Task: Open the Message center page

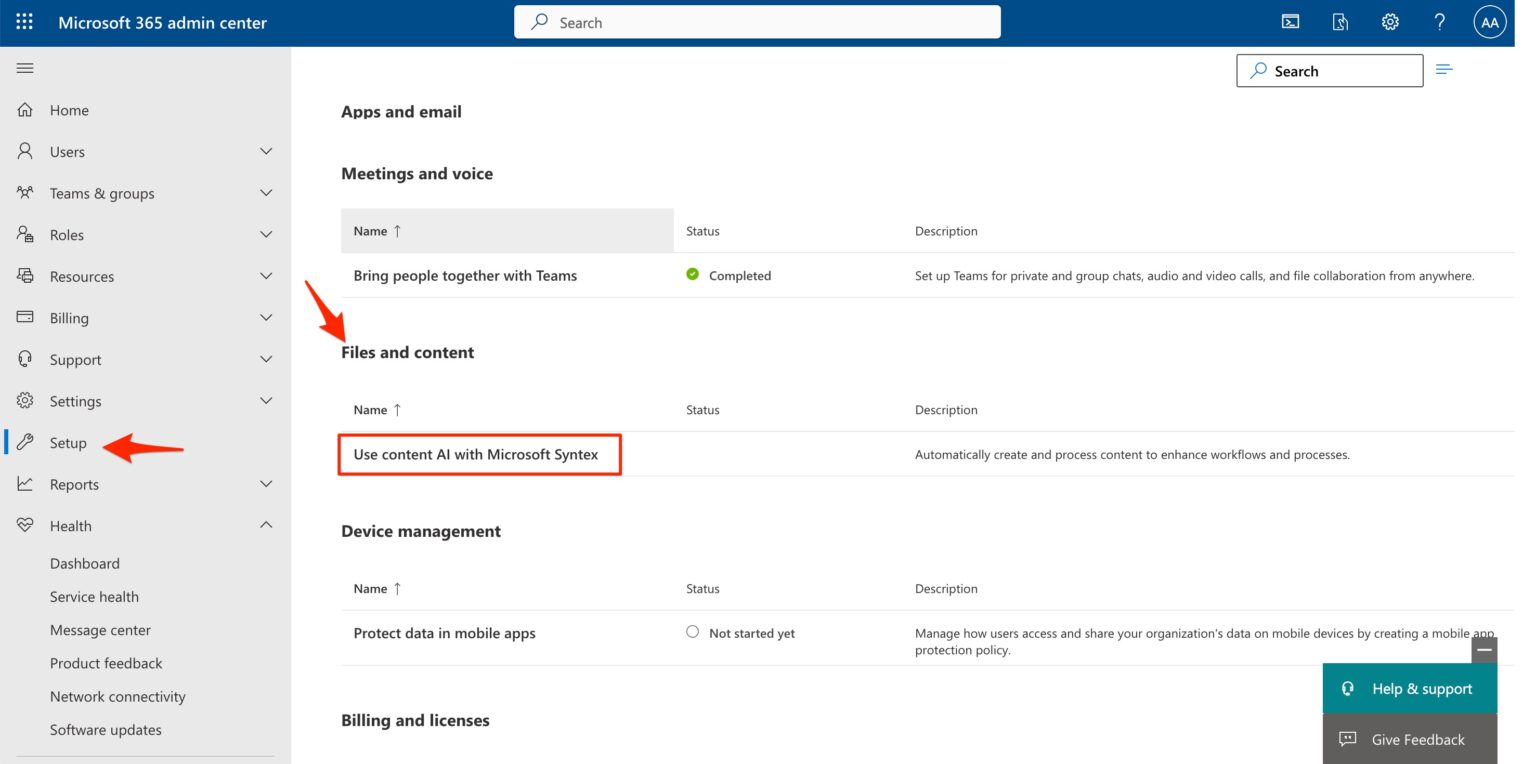Action: [100, 629]
